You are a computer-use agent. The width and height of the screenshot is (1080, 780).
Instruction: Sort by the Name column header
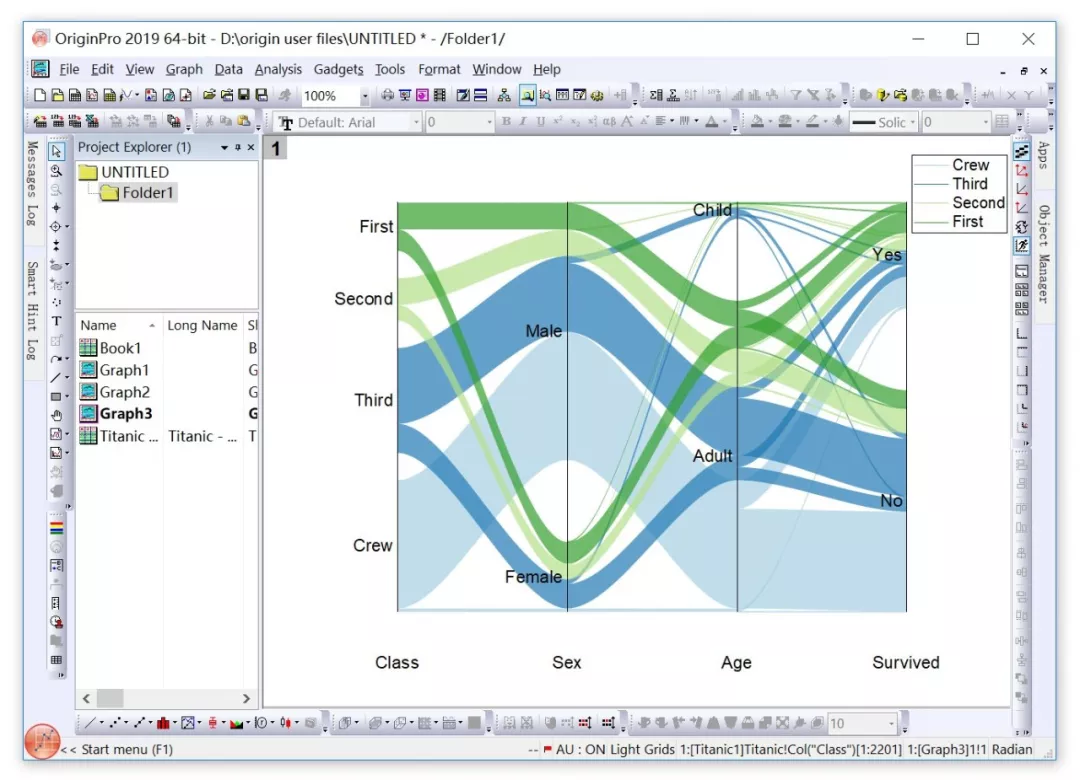118,325
